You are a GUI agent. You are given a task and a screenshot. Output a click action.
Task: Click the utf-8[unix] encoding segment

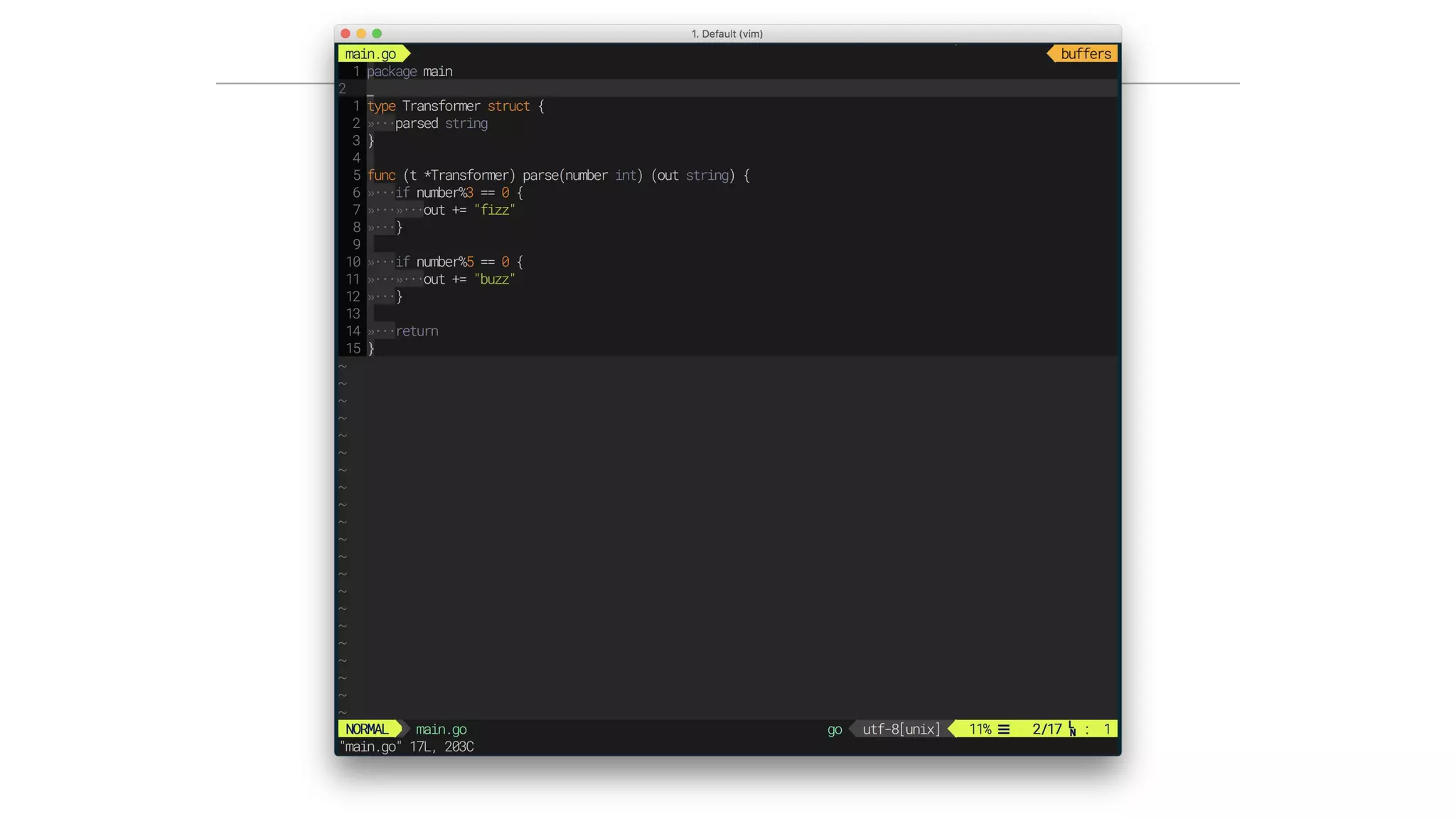(x=901, y=729)
